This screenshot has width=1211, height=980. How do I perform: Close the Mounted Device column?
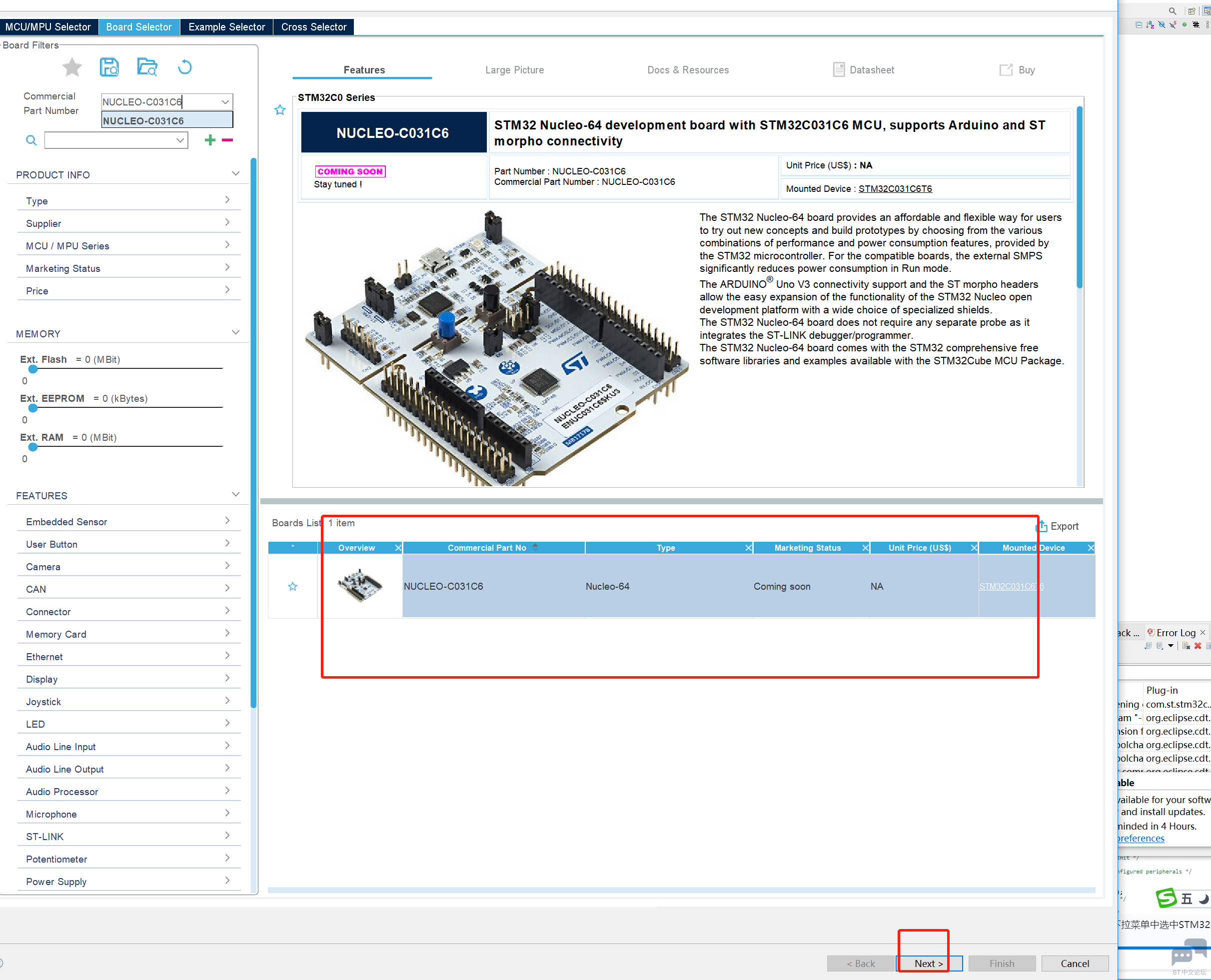pos(1091,548)
